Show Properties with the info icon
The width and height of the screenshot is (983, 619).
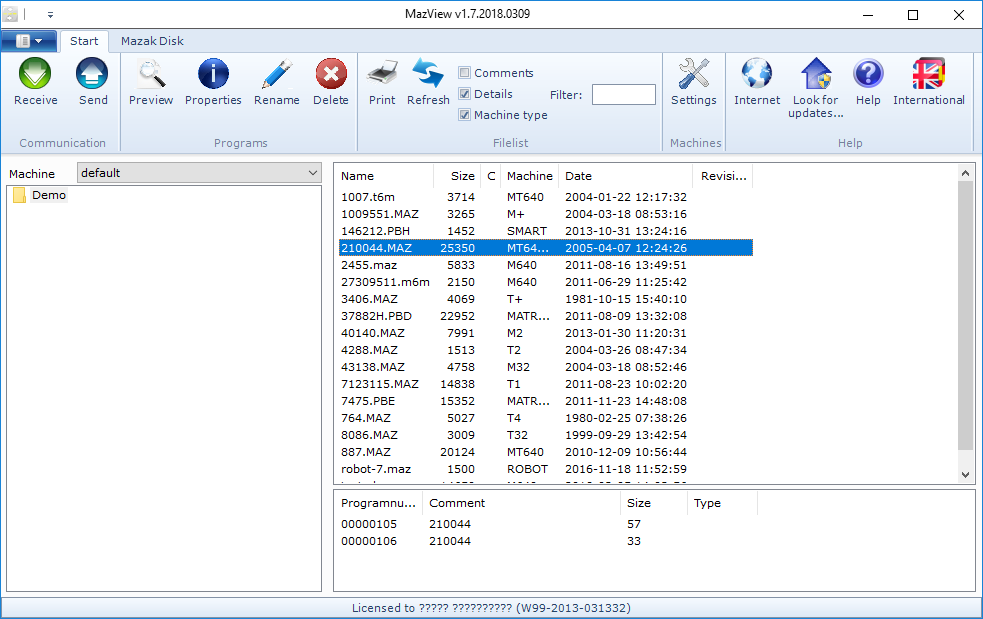(x=213, y=73)
